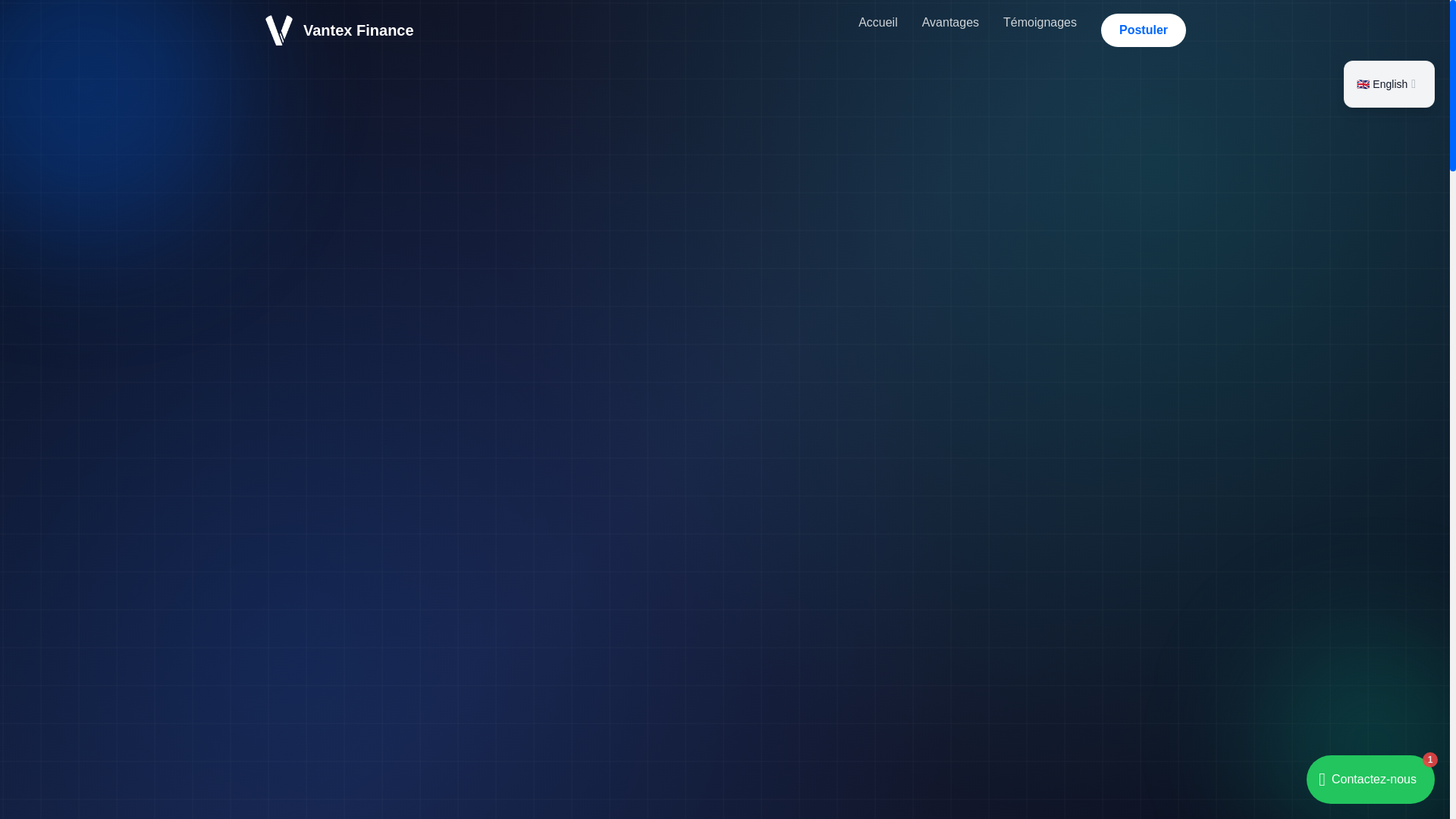
Task: Click the Postuler button
Action: [x=1143, y=30]
